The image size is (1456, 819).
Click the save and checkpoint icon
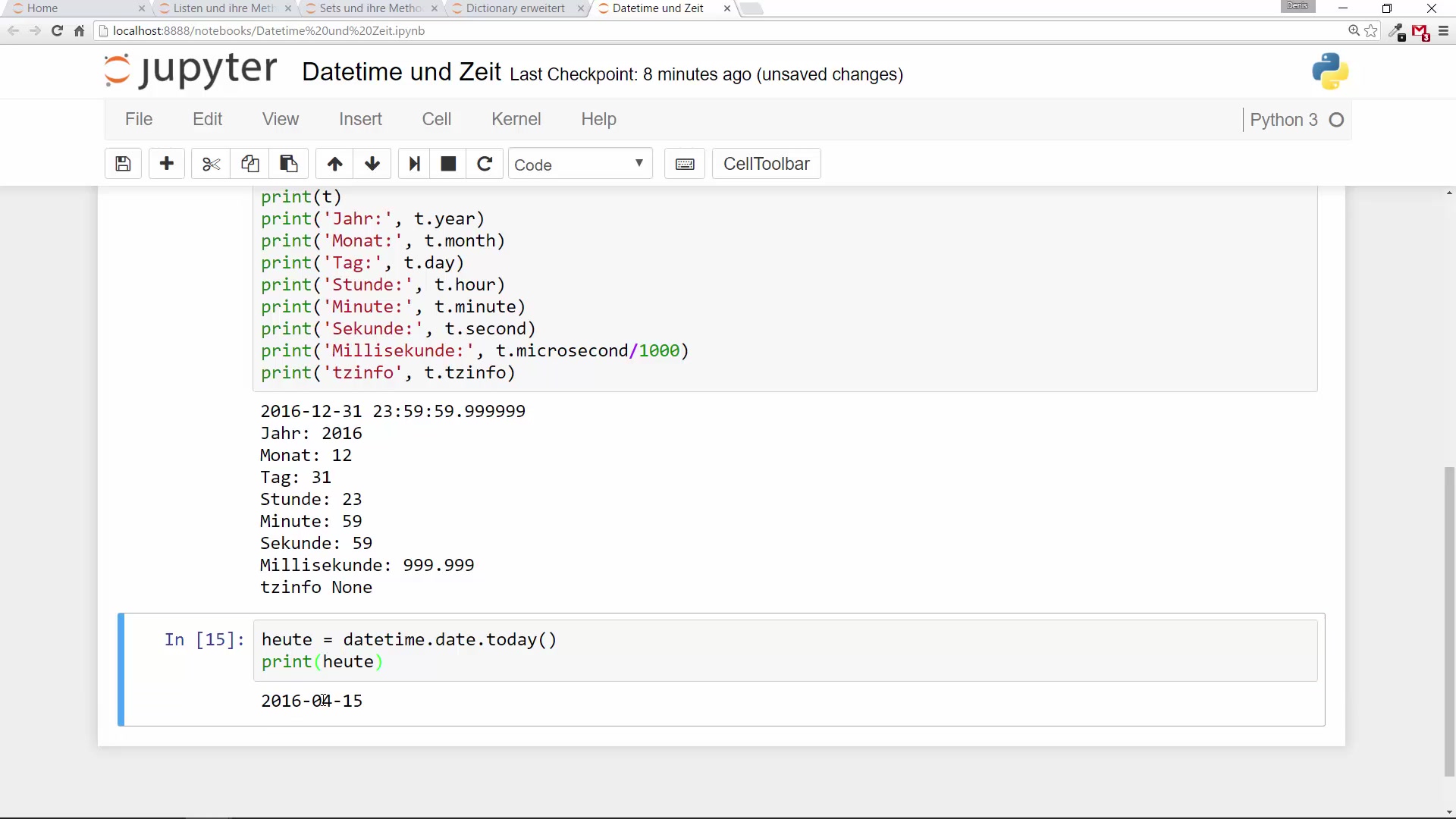pyautogui.click(x=123, y=164)
